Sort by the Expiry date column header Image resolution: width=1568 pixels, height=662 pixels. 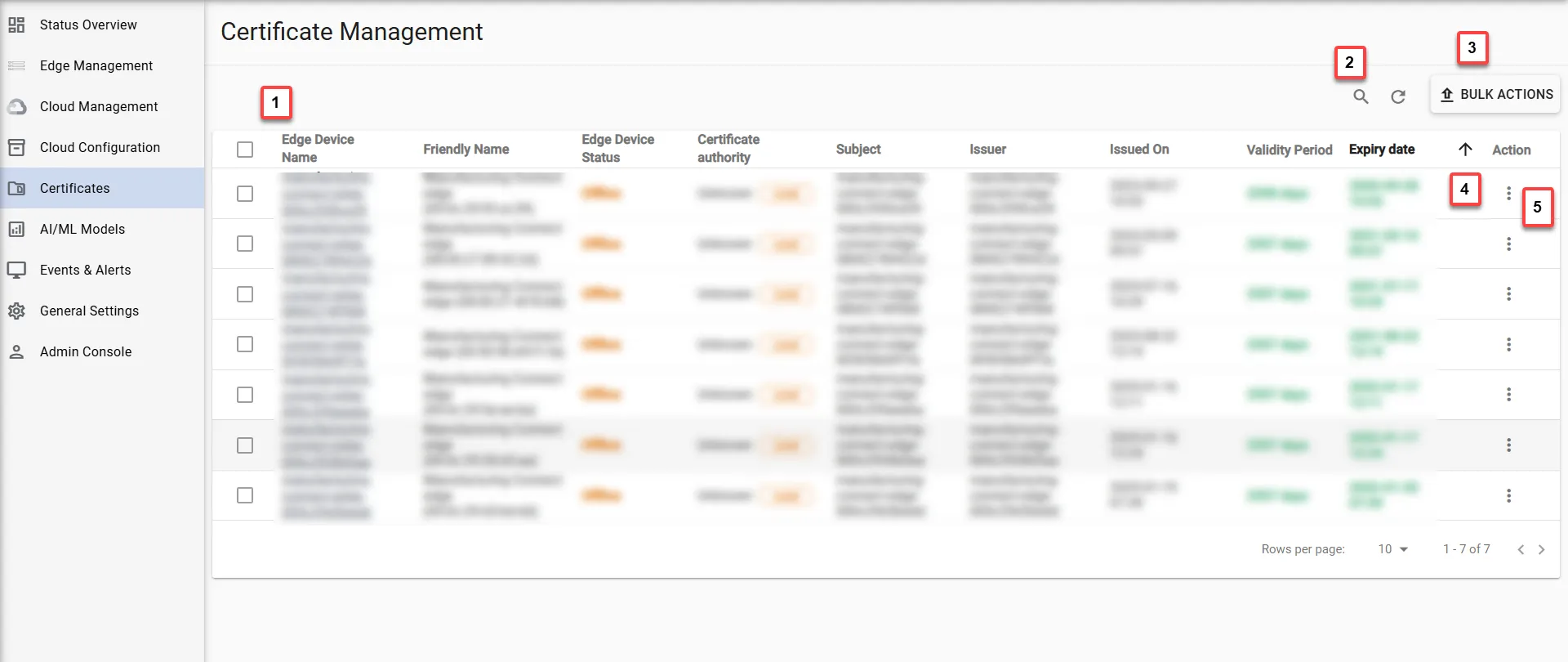tap(1382, 150)
